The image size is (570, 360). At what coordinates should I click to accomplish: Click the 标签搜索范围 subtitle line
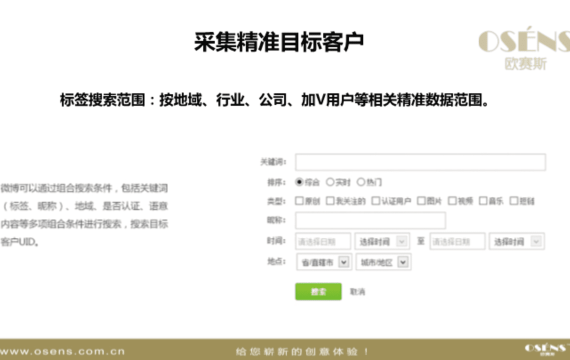(275, 100)
